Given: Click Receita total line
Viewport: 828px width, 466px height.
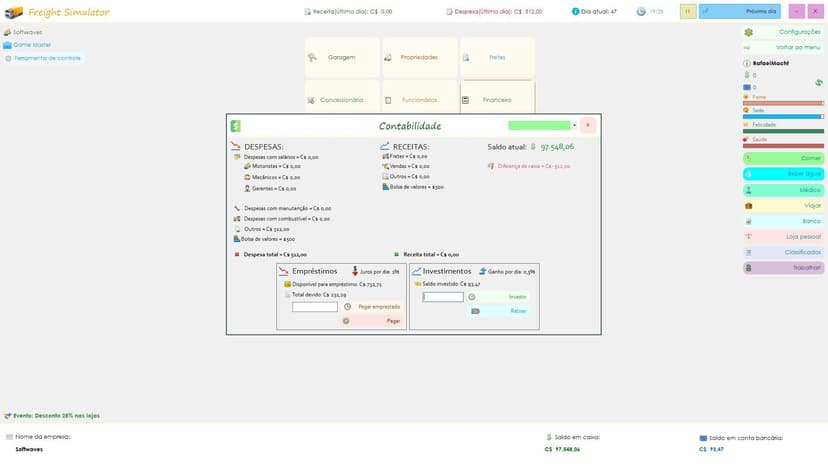Looking at the screenshot, I should coord(431,255).
